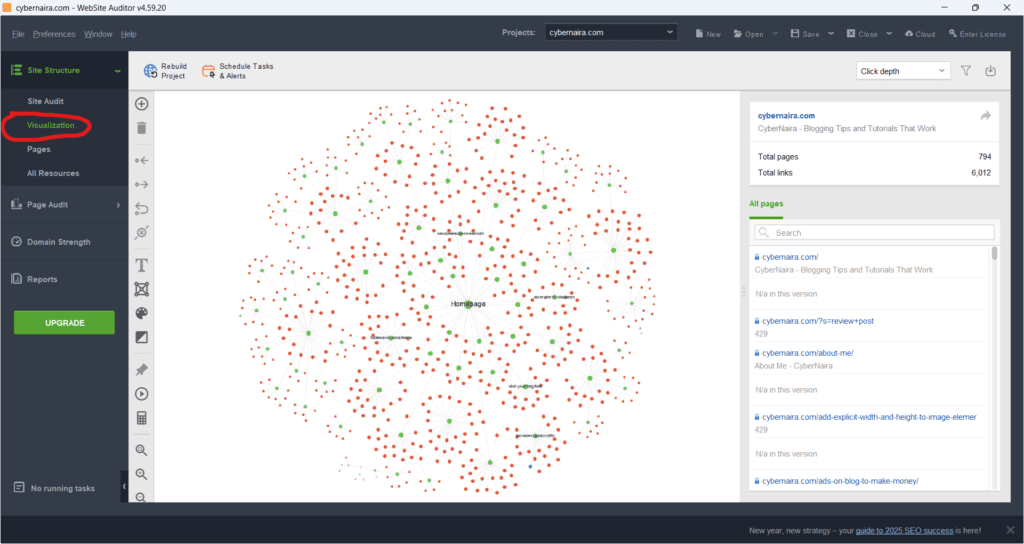Viewport: 1024px width, 544px height.
Task: Click Rebuild Project
Action: point(165,71)
